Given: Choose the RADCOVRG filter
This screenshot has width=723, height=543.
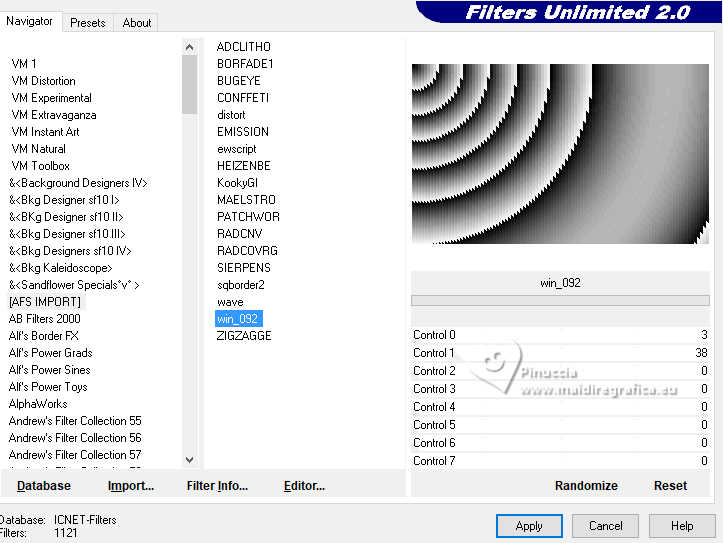Looking at the screenshot, I should pyautogui.click(x=247, y=251).
